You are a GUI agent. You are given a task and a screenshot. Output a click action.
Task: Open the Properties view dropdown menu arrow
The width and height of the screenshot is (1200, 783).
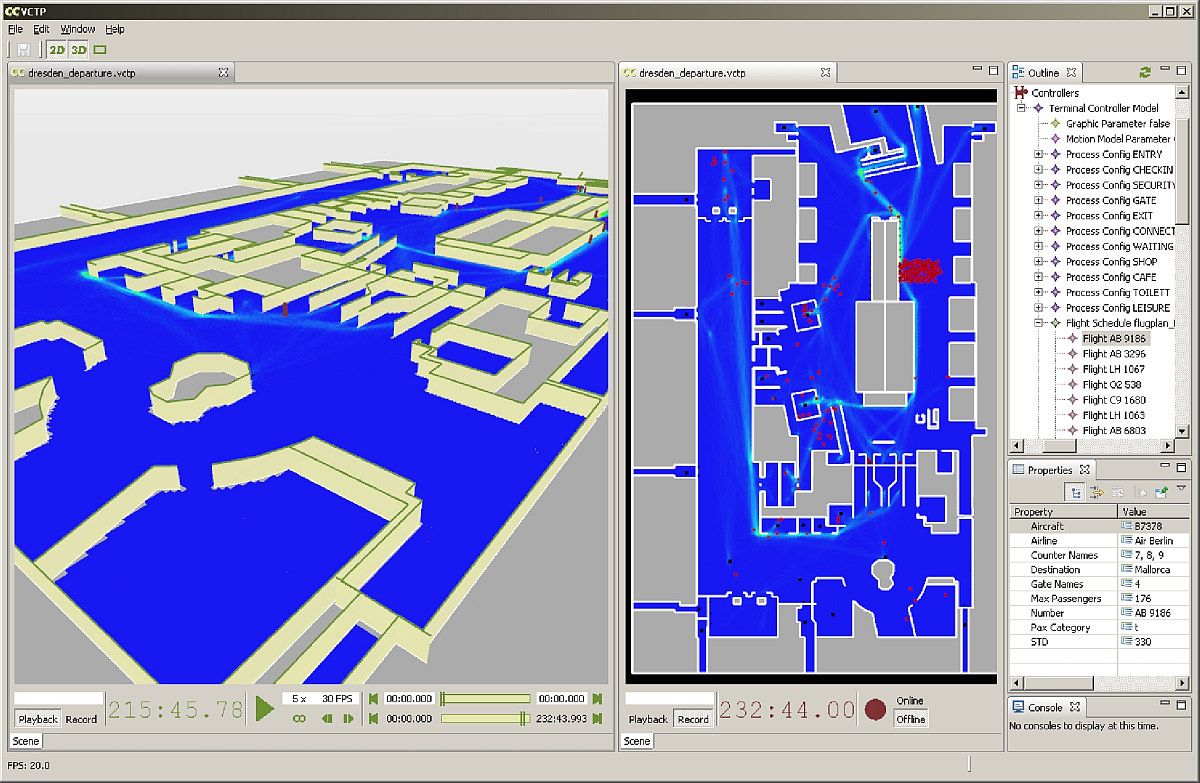[x=1181, y=490]
